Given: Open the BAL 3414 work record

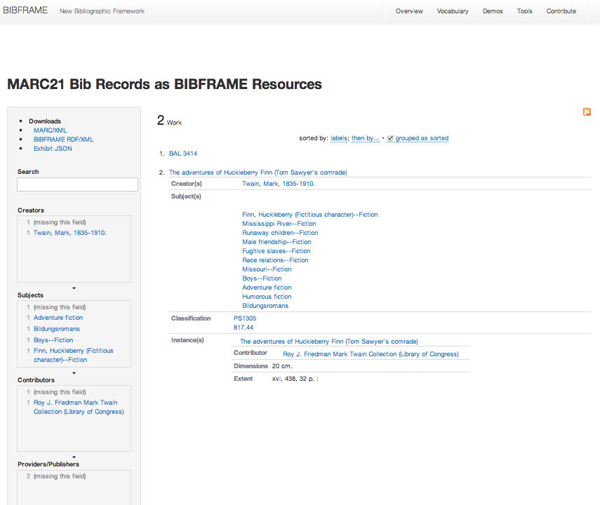Looking at the screenshot, I should [184, 153].
